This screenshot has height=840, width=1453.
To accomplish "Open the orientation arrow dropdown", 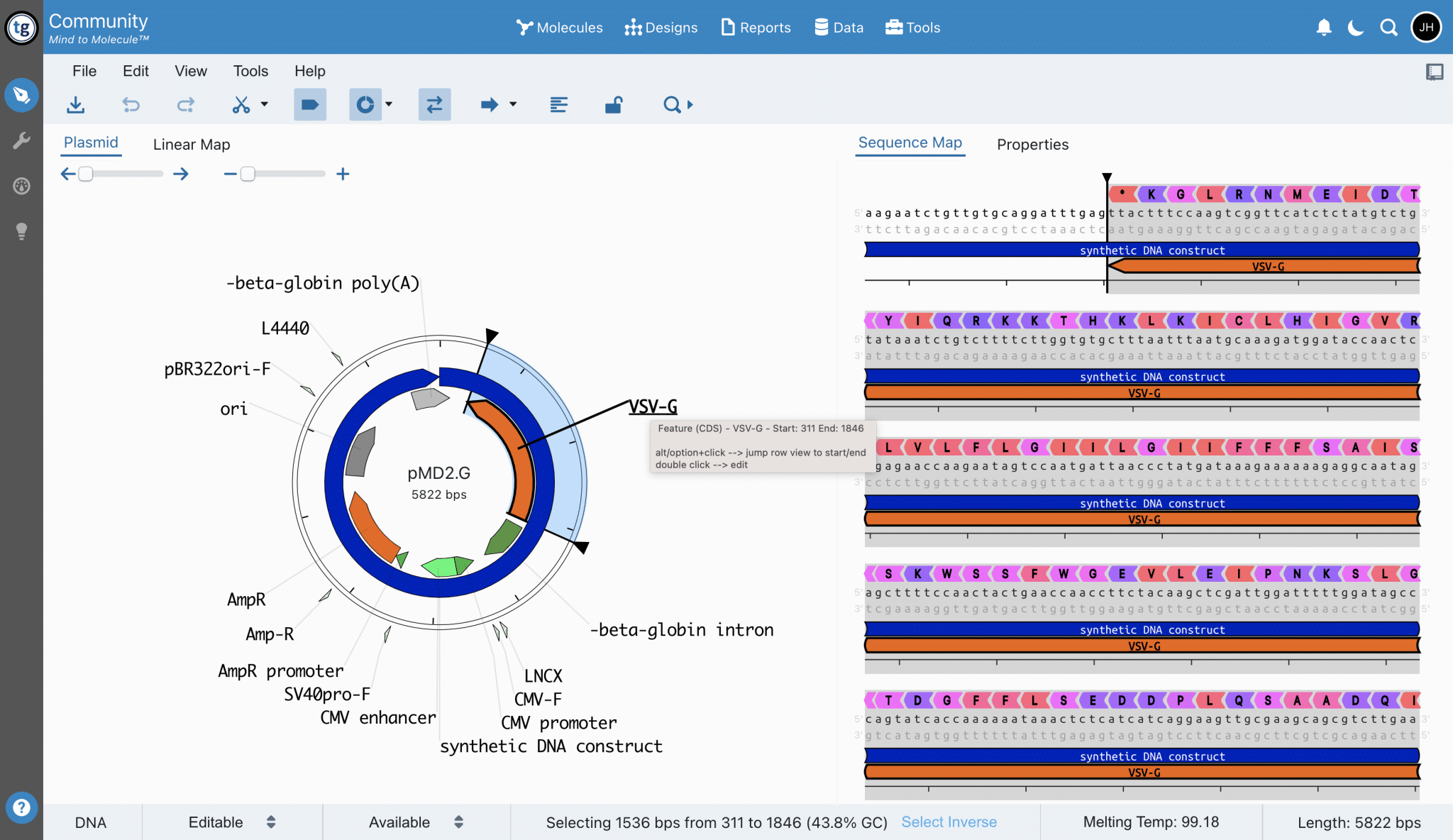I will 513,104.
